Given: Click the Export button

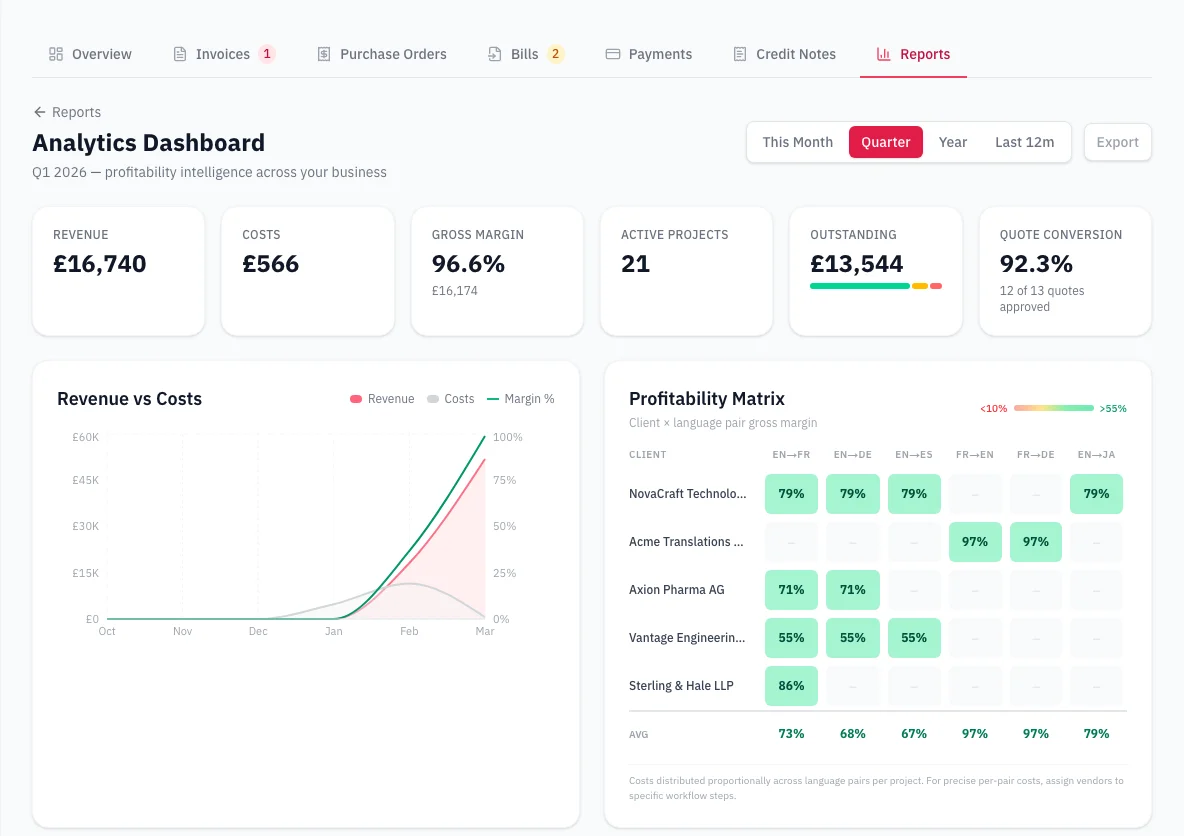Looking at the screenshot, I should coord(1117,142).
